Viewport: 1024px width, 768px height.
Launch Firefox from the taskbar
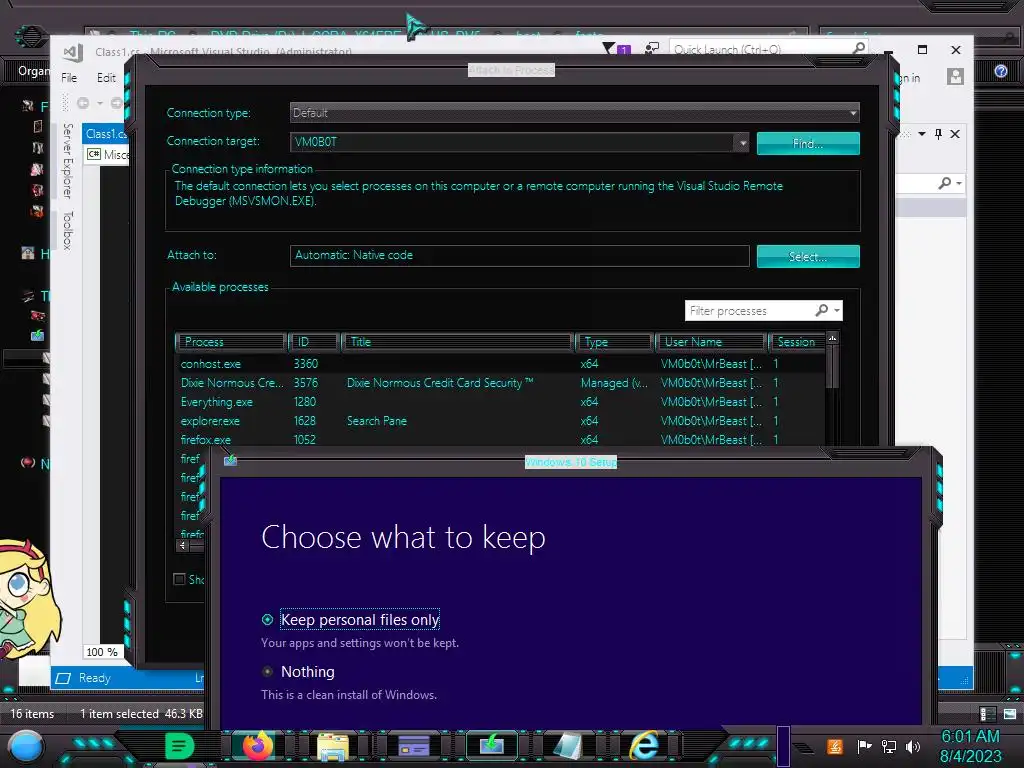tap(258, 746)
